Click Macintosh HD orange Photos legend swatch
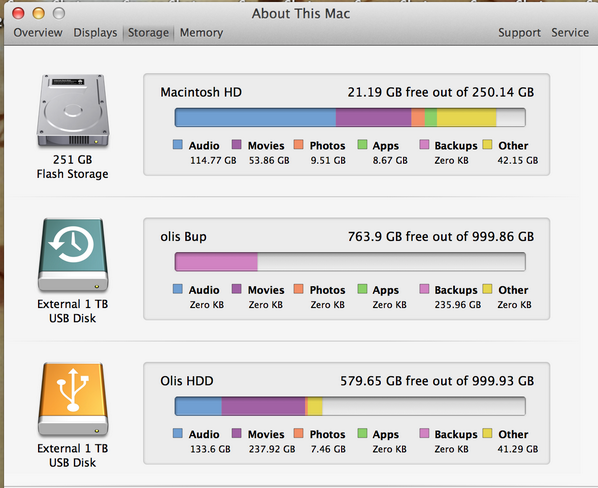Image resolution: width=598 pixels, height=488 pixels. tap(299, 144)
